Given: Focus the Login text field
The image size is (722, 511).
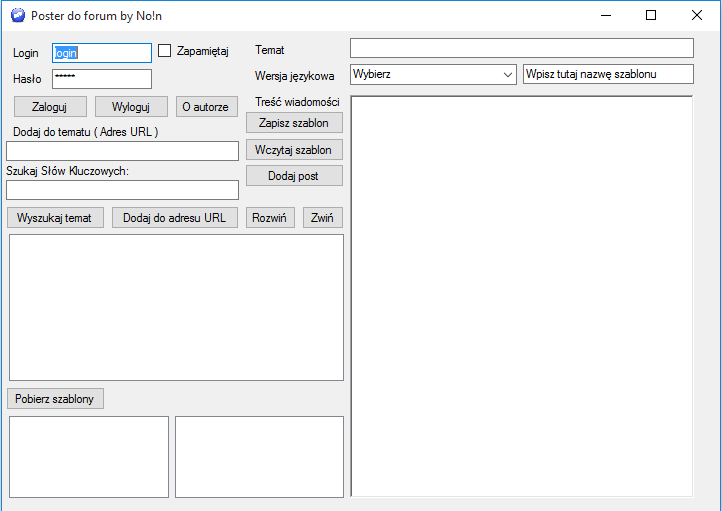Looking at the screenshot, I should (x=101, y=53).
